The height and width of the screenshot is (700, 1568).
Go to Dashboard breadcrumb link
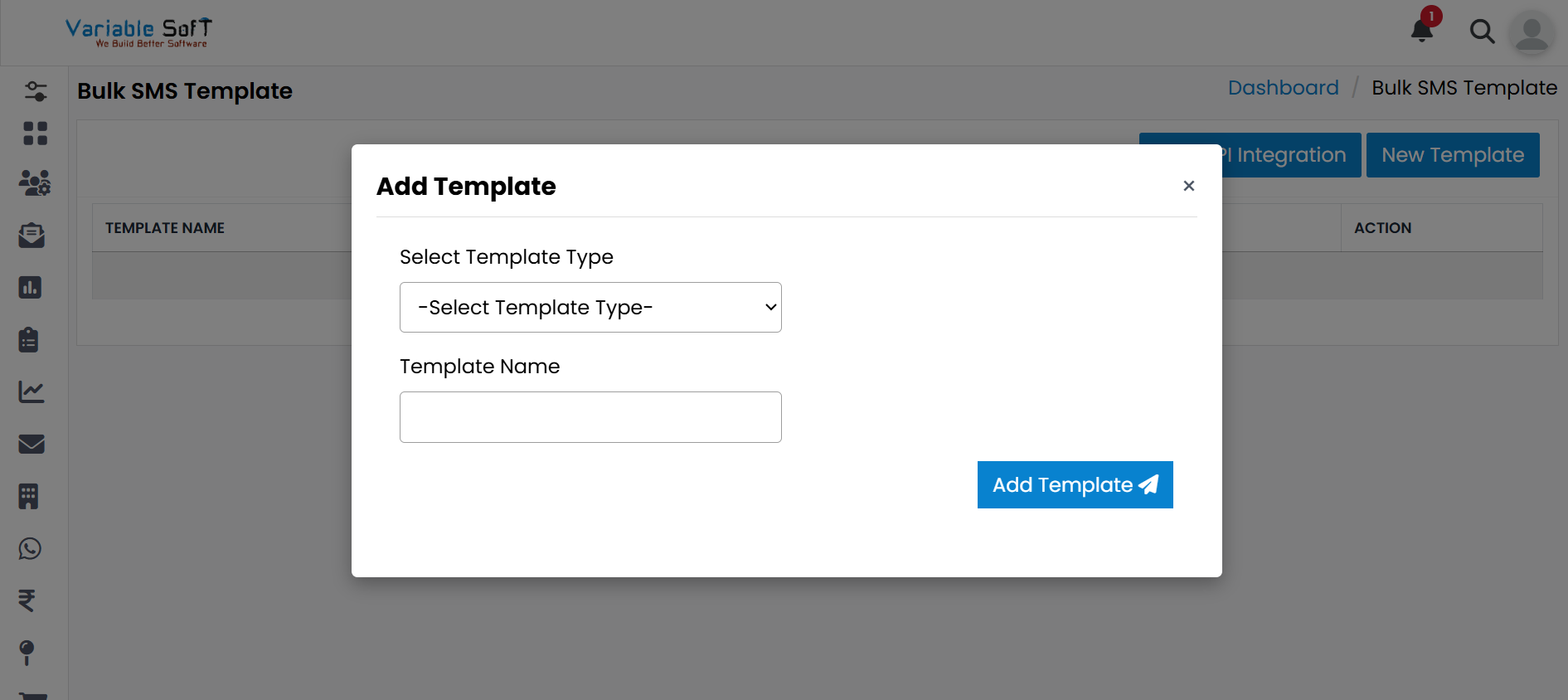click(x=1283, y=88)
